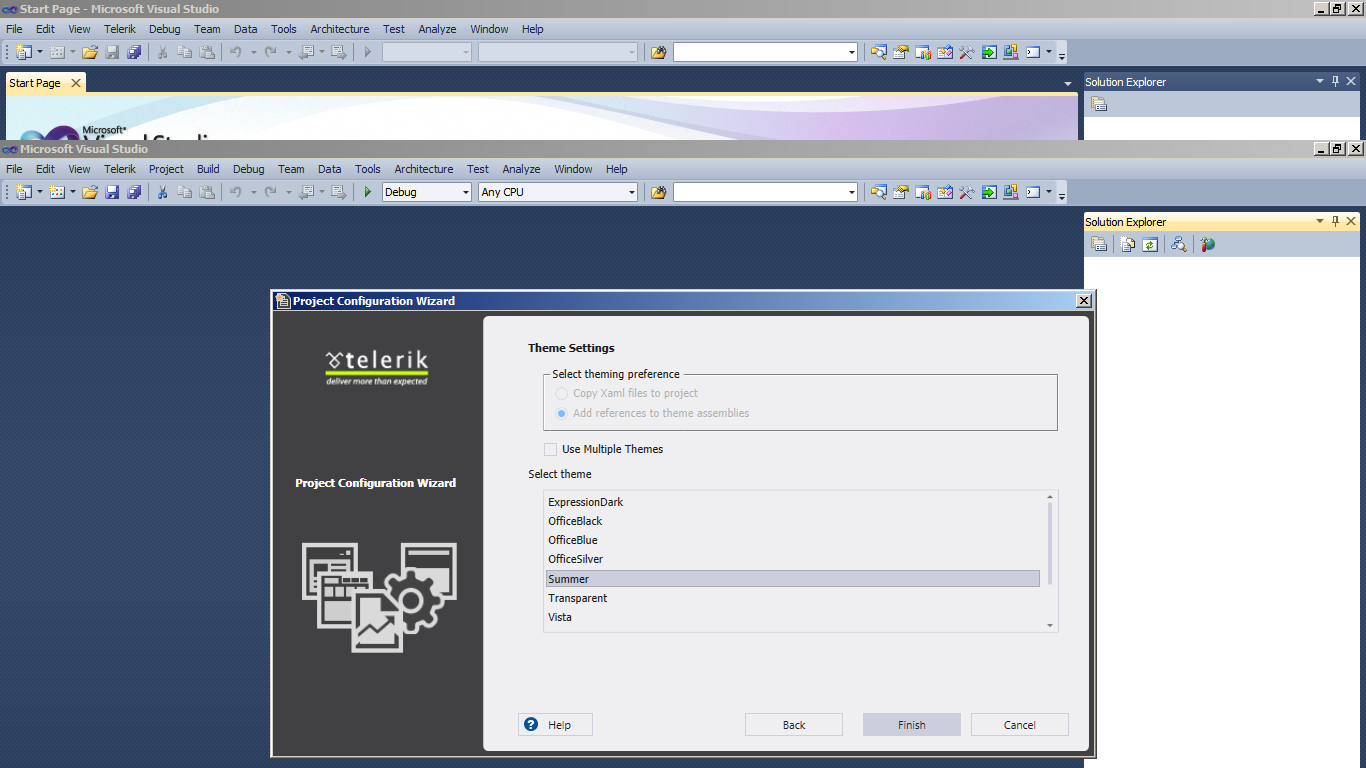This screenshot has height=768, width=1366.
Task: Open Analyze menu in Start Page window
Action: click(x=437, y=29)
